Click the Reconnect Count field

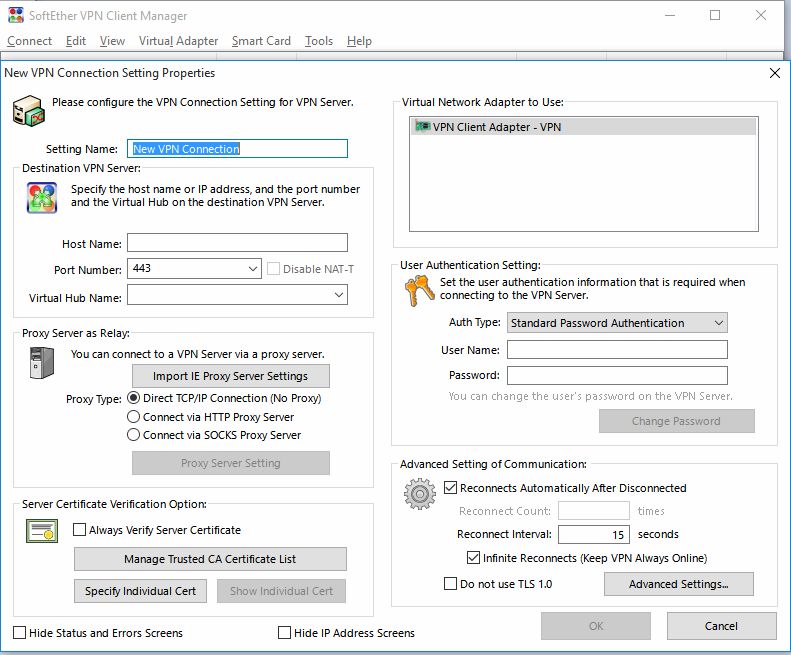pyautogui.click(x=594, y=511)
